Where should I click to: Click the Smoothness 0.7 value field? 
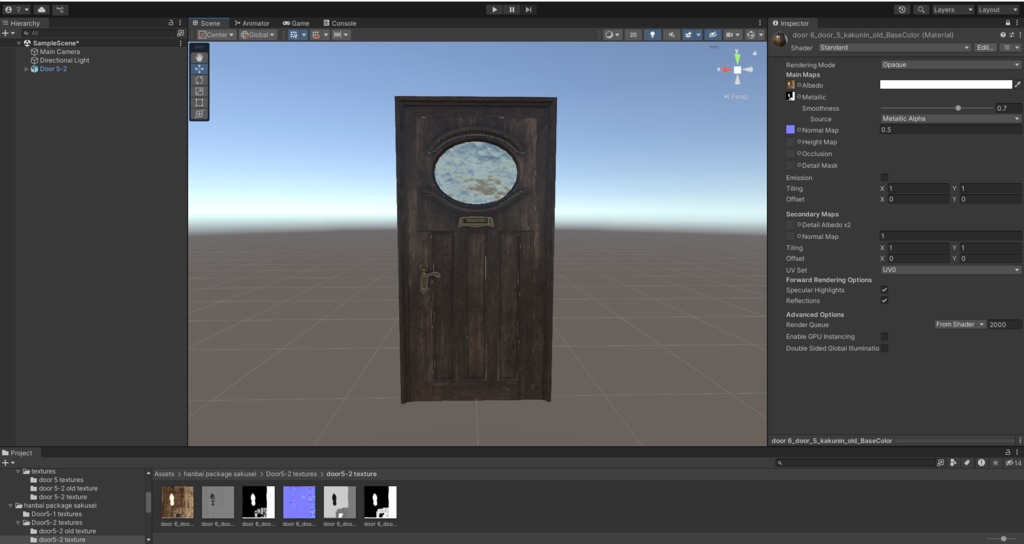1008,108
